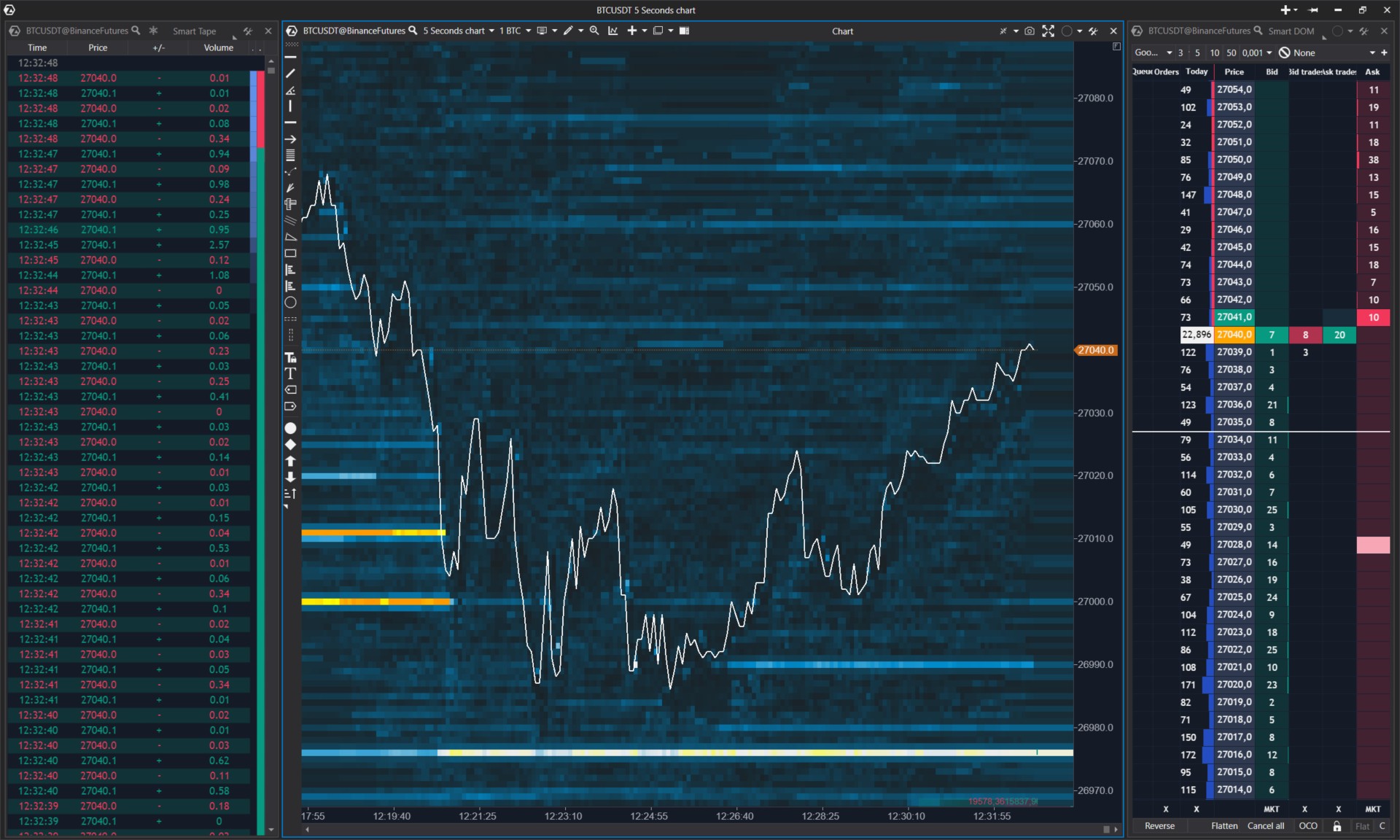1400x840 pixels.
Task: Click the Reverse position button
Action: (1159, 826)
